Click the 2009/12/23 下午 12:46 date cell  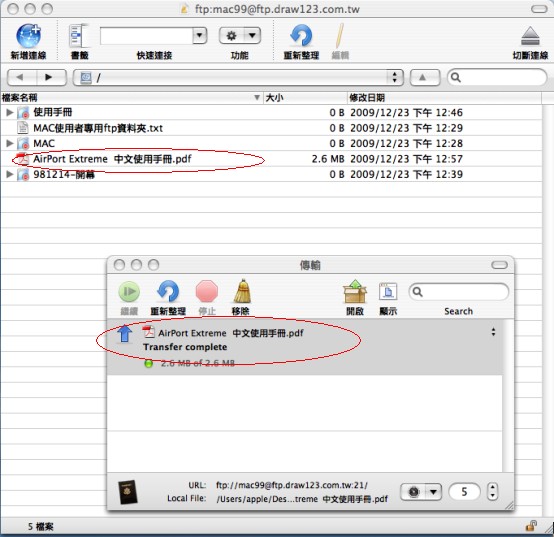pyautogui.click(x=406, y=113)
